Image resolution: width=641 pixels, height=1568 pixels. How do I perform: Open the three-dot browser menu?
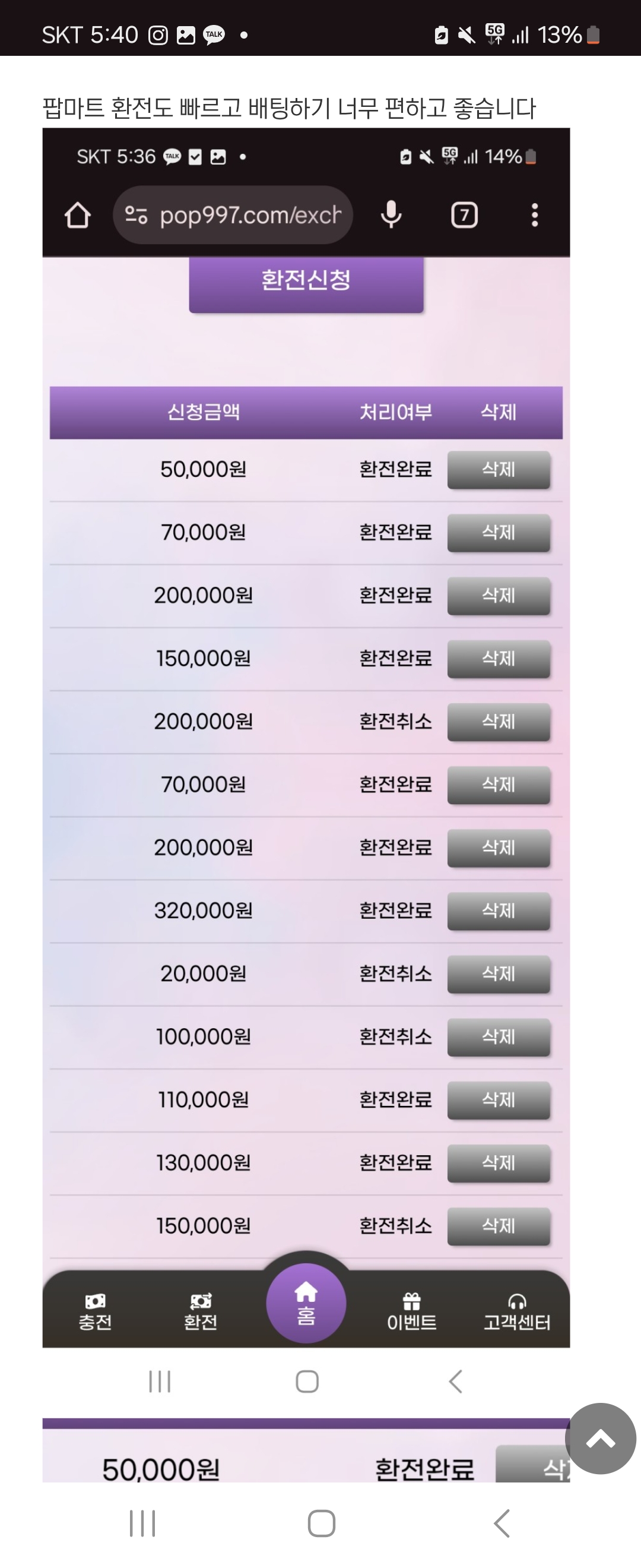point(535,215)
